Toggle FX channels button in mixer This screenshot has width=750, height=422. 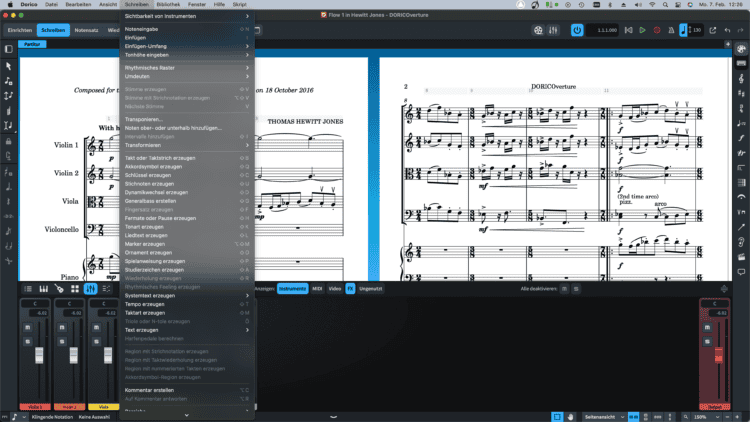pyautogui.click(x=350, y=289)
